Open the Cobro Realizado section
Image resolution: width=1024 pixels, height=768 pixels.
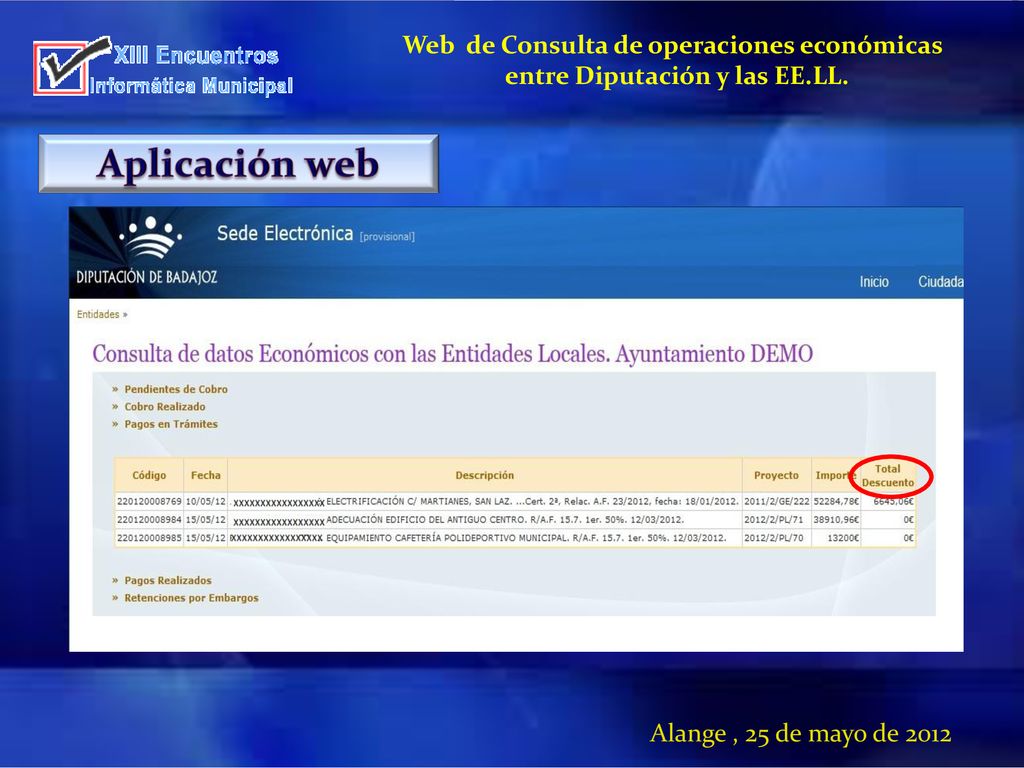(x=165, y=407)
